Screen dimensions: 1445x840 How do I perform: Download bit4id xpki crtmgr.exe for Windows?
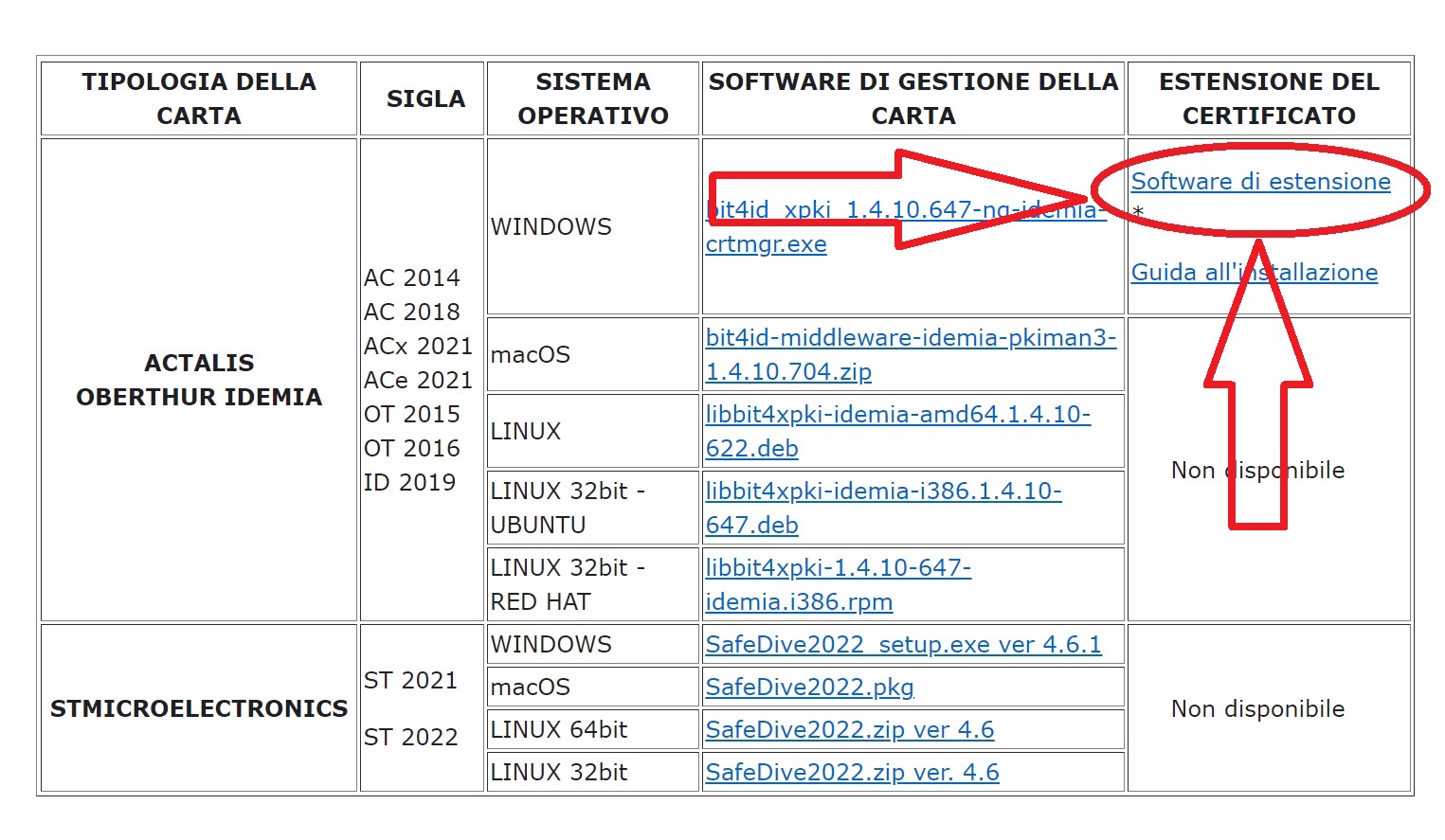tap(766, 244)
